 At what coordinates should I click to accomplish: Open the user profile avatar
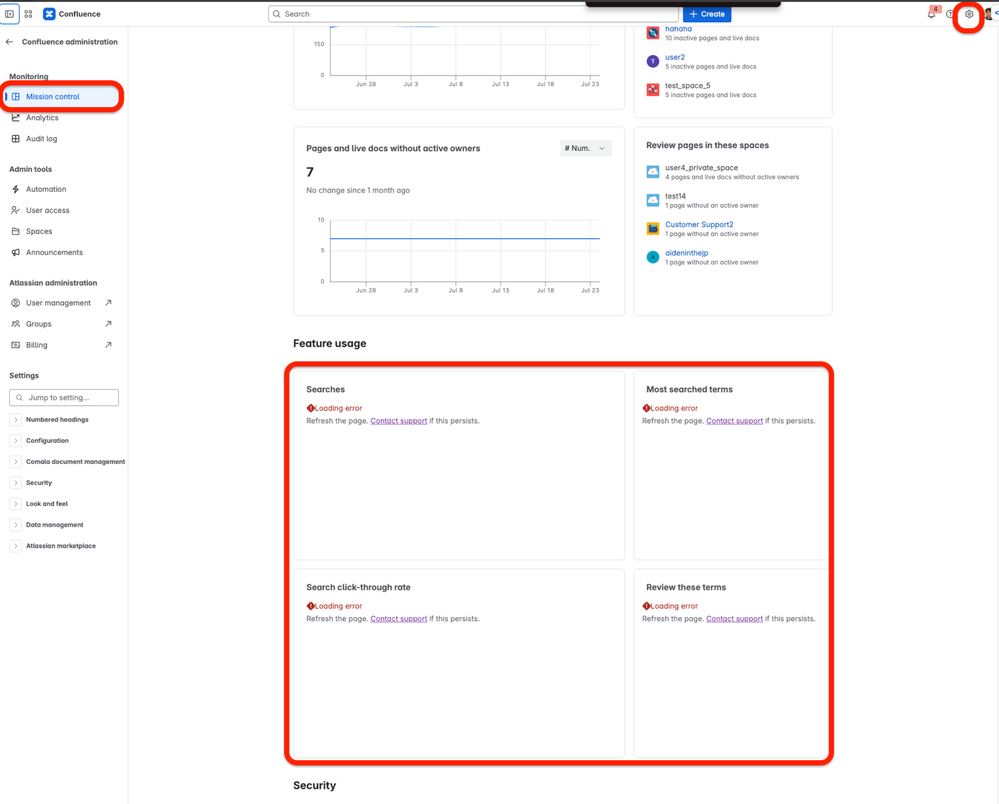click(988, 13)
